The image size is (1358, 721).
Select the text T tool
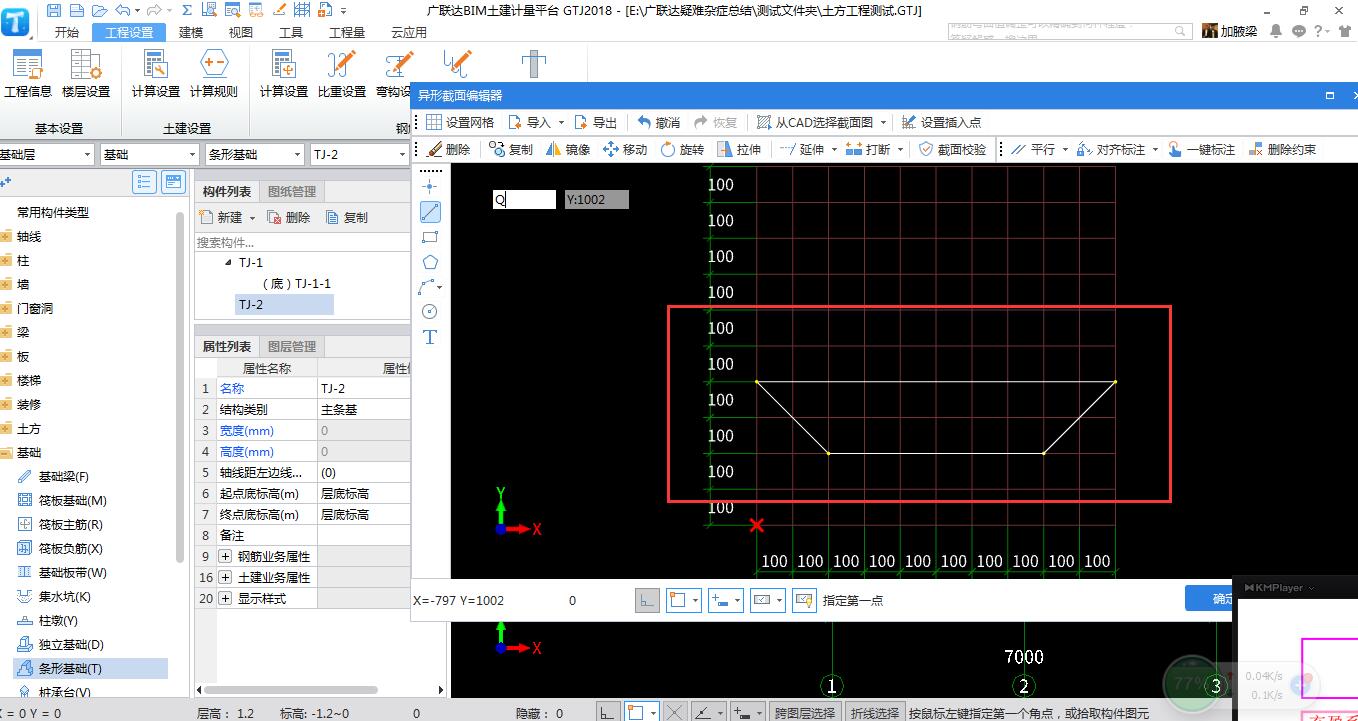pos(430,337)
